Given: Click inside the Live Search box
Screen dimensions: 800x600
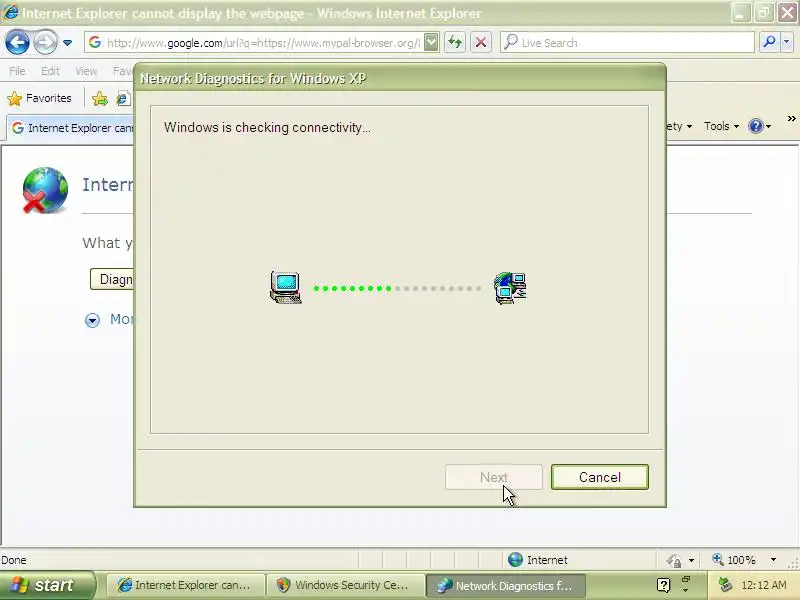Looking at the screenshot, I should pos(627,43).
